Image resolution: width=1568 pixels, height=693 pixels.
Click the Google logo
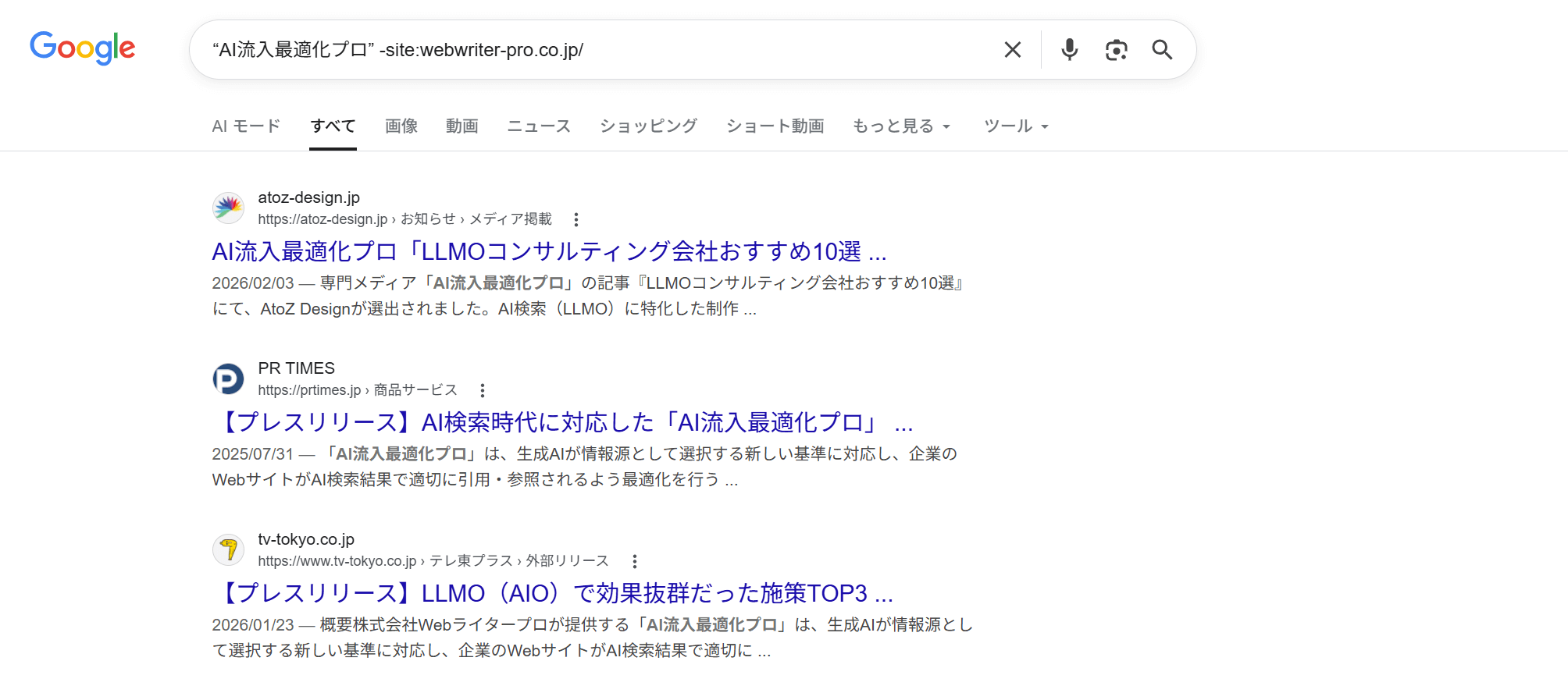click(83, 48)
